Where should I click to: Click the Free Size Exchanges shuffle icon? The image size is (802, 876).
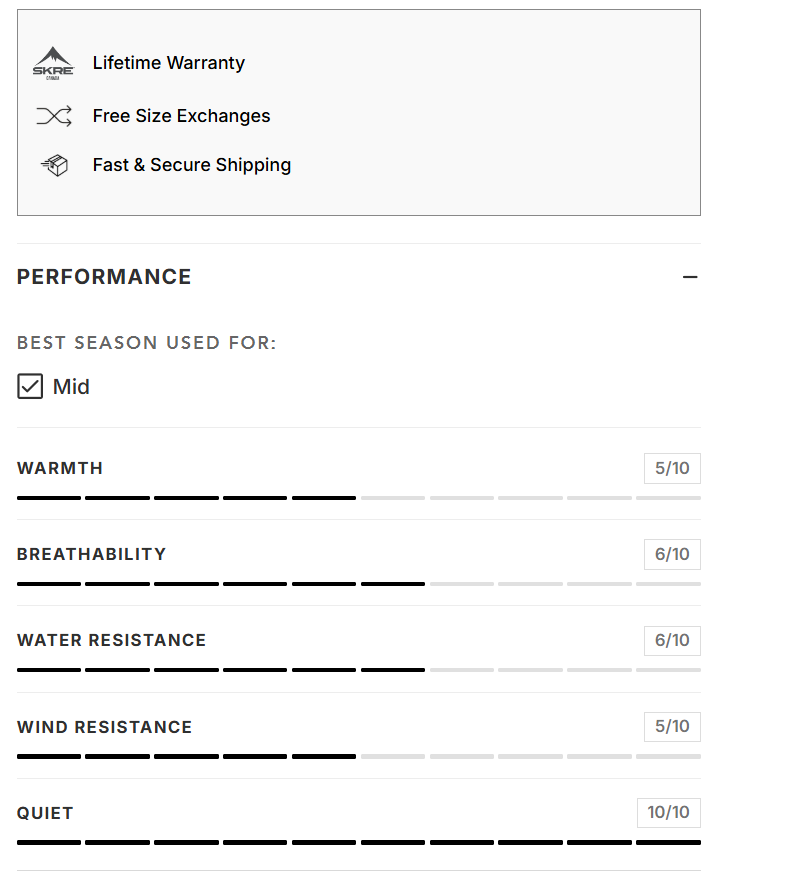coord(54,116)
